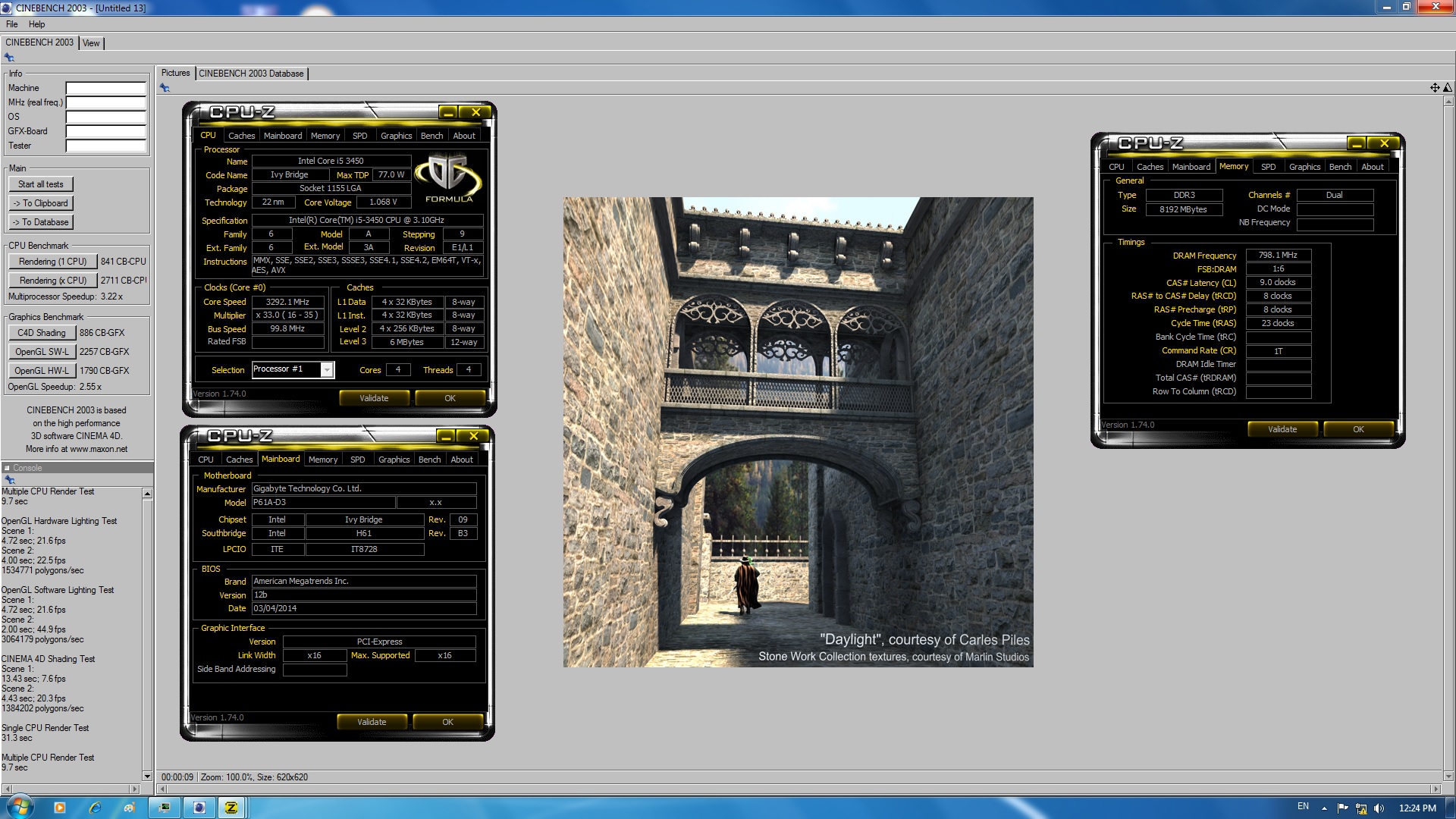
Task: Select the Pictures tab
Action: click(x=175, y=73)
